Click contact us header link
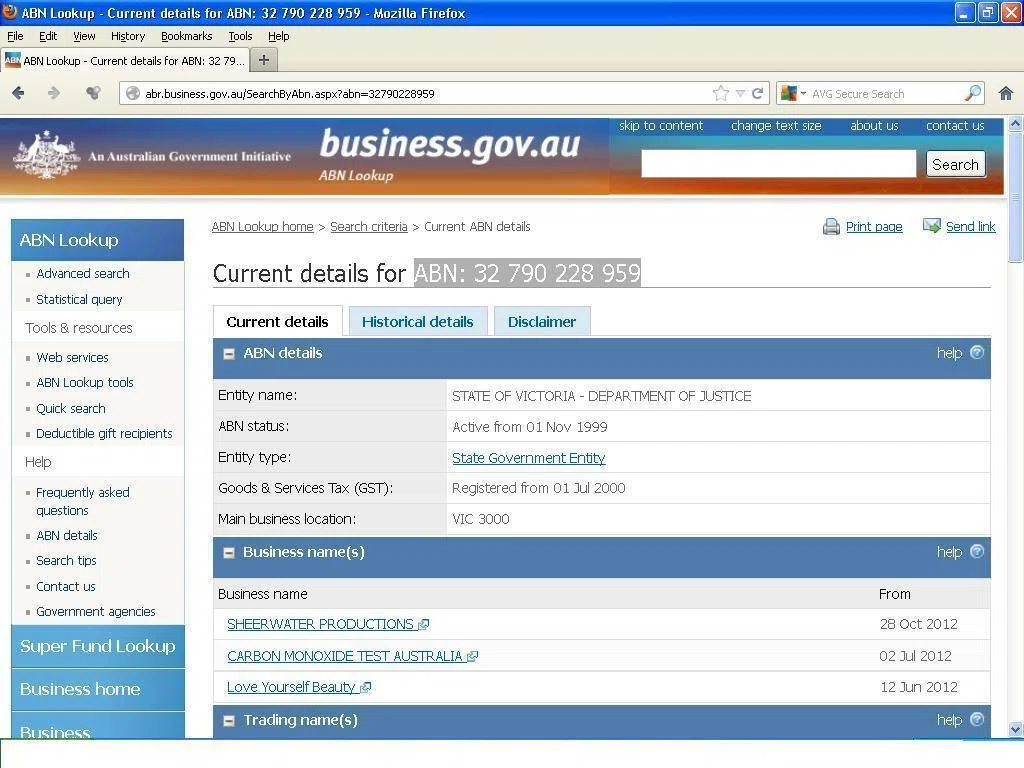This screenshot has width=1024, height=768. pos(955,125)
